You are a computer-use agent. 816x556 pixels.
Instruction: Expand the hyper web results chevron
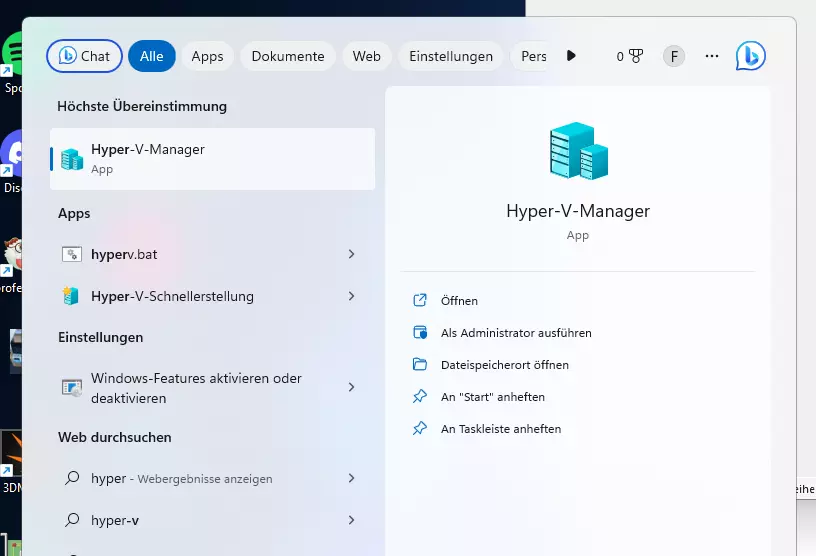point(351,479)
